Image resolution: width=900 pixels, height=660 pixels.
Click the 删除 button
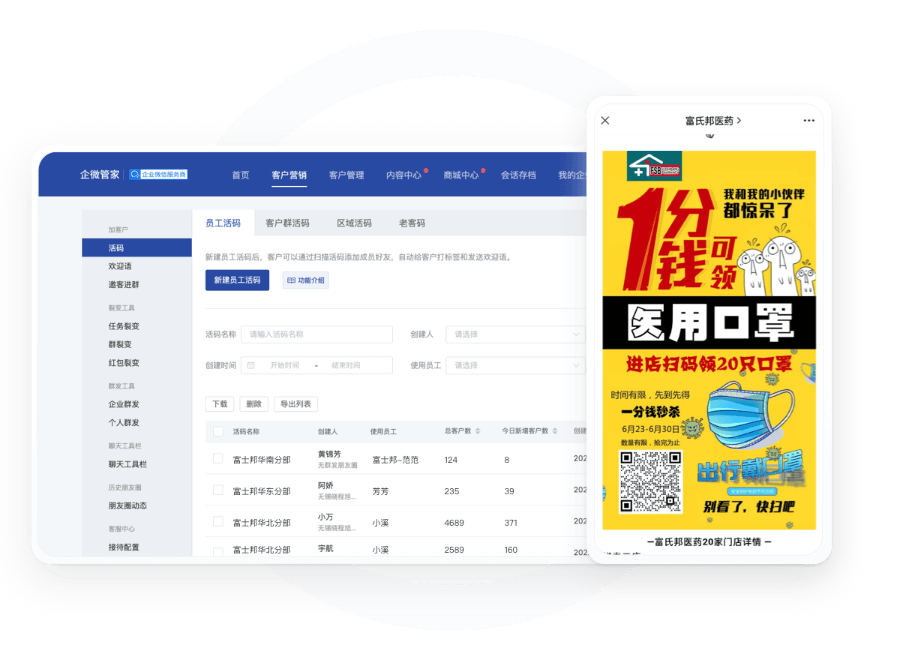click(x=254, y=404)
